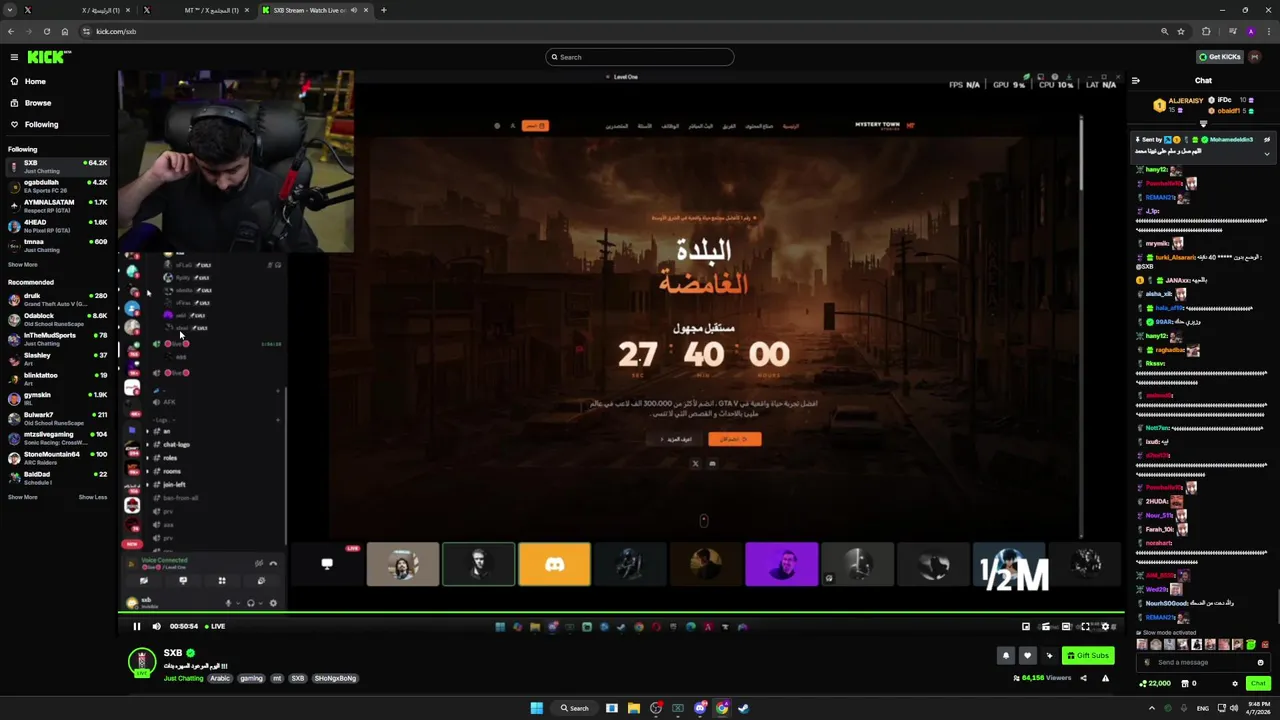Viewport: 1280px width, 720px height.
Task: Open StoneMountain64 recommended channel
Action: (x=57, y=458)
